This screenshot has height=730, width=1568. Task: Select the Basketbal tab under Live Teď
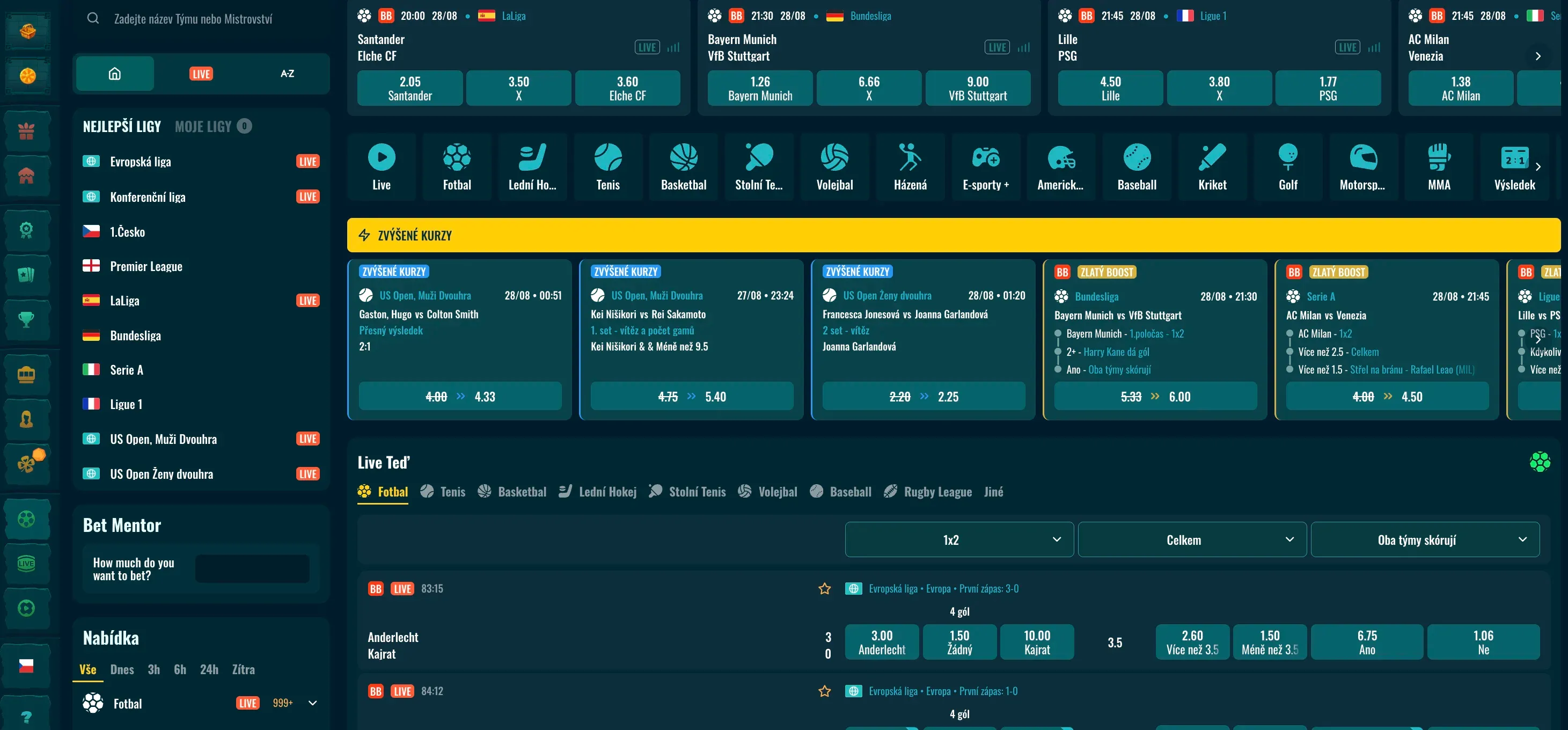(x=512, y=491)
